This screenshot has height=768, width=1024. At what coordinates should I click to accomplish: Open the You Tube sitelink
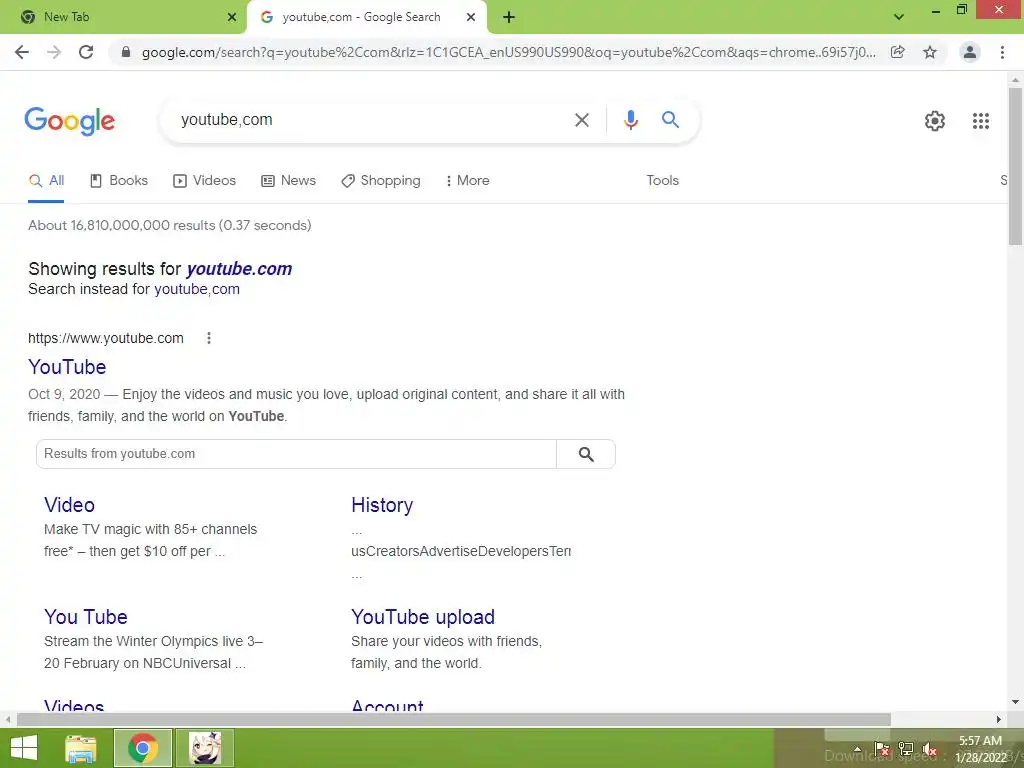click(86, 617)
